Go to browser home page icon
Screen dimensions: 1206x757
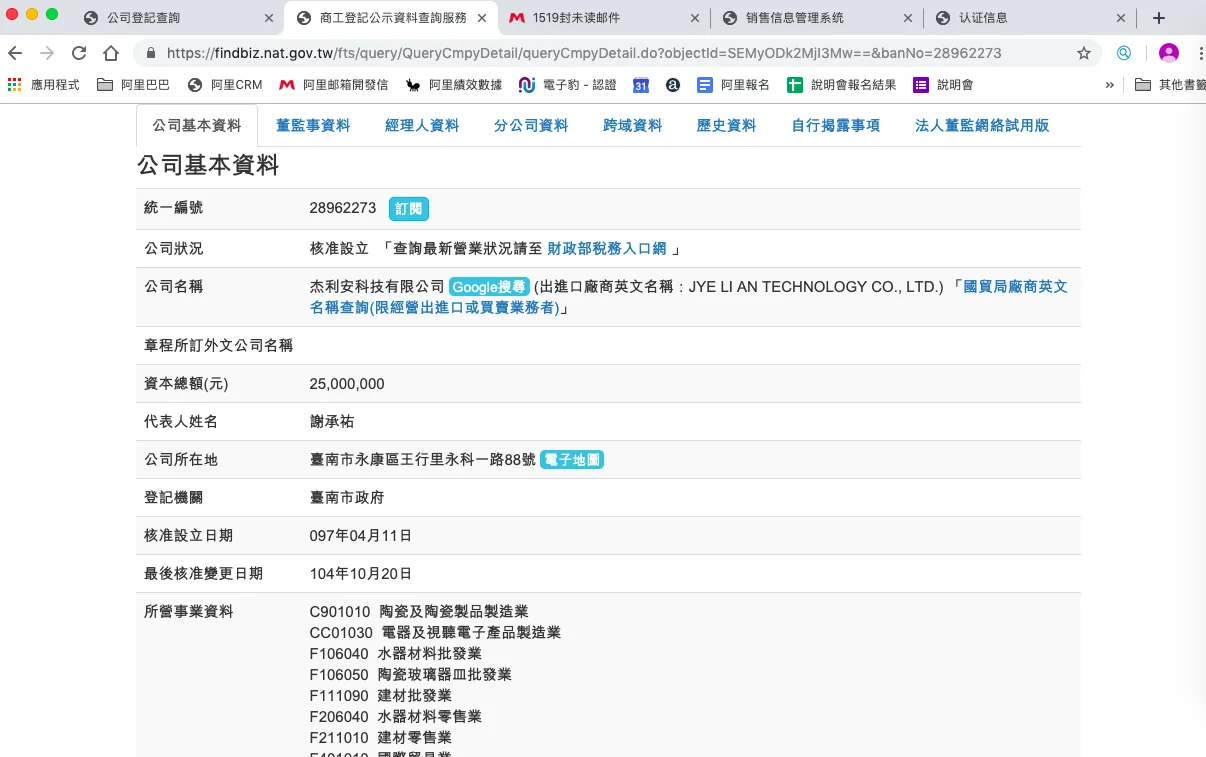[111, 53]
